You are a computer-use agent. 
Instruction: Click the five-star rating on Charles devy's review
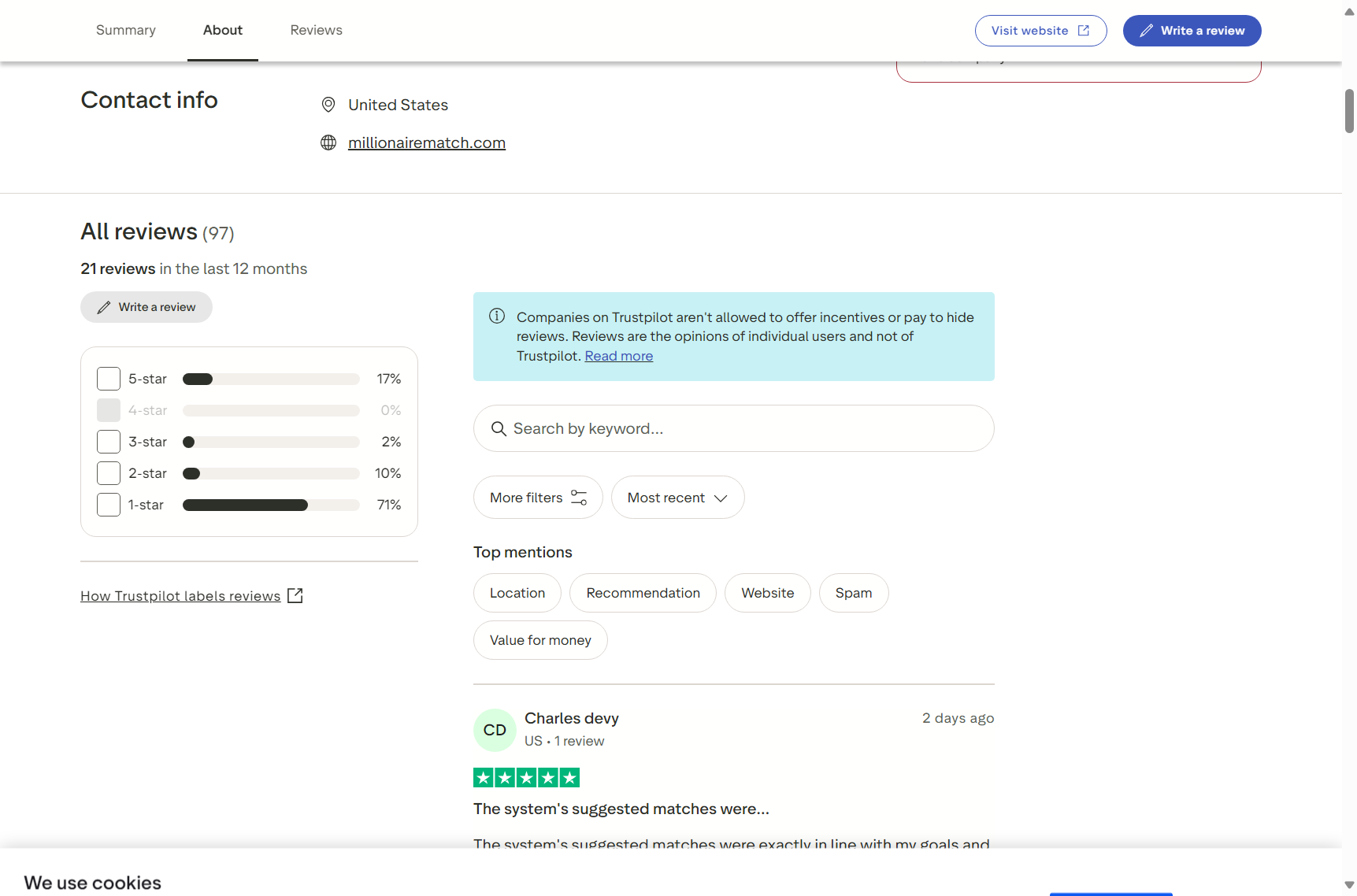pos(526,778)
